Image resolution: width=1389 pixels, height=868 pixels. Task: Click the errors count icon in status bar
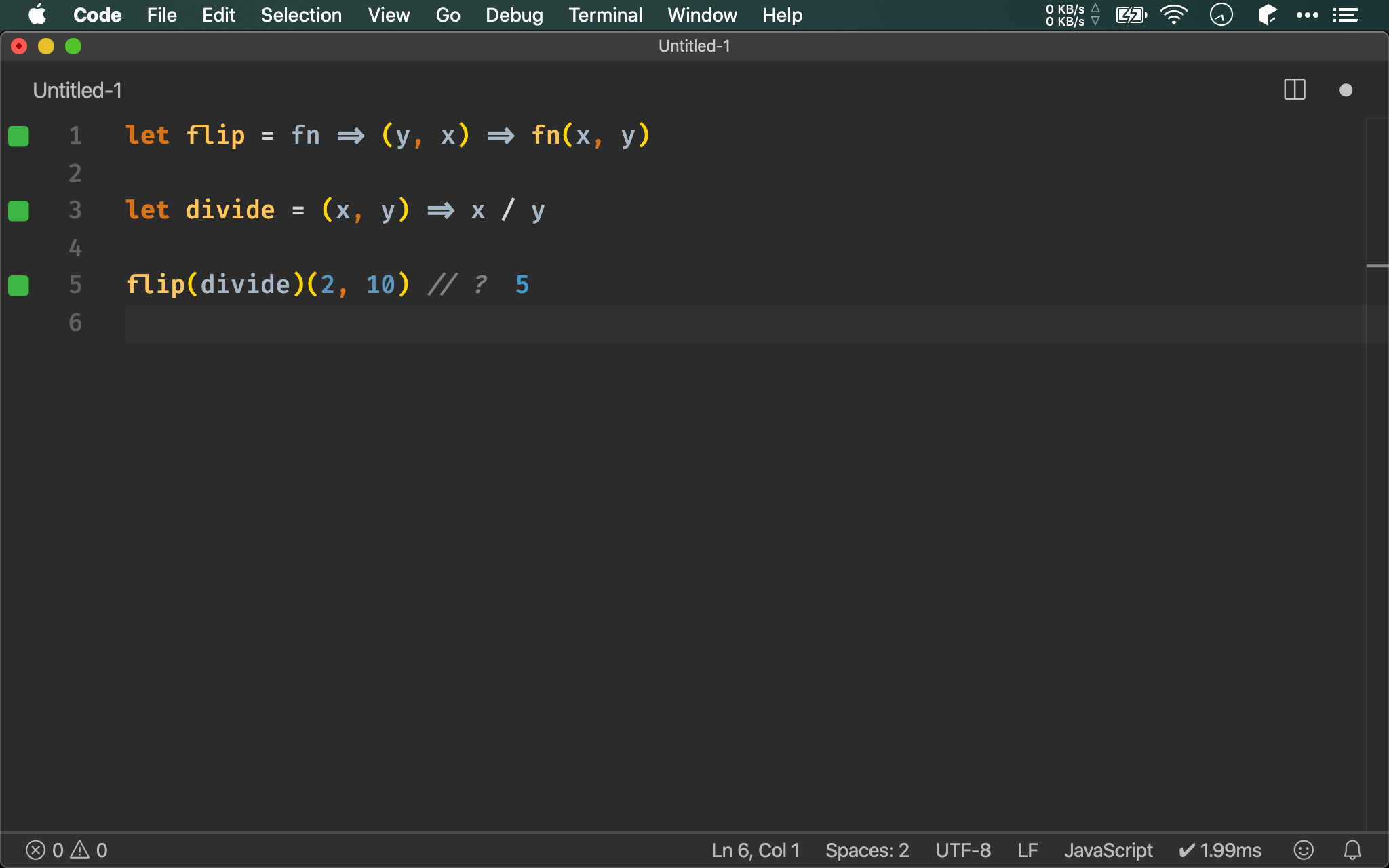(x=45, y=850)
